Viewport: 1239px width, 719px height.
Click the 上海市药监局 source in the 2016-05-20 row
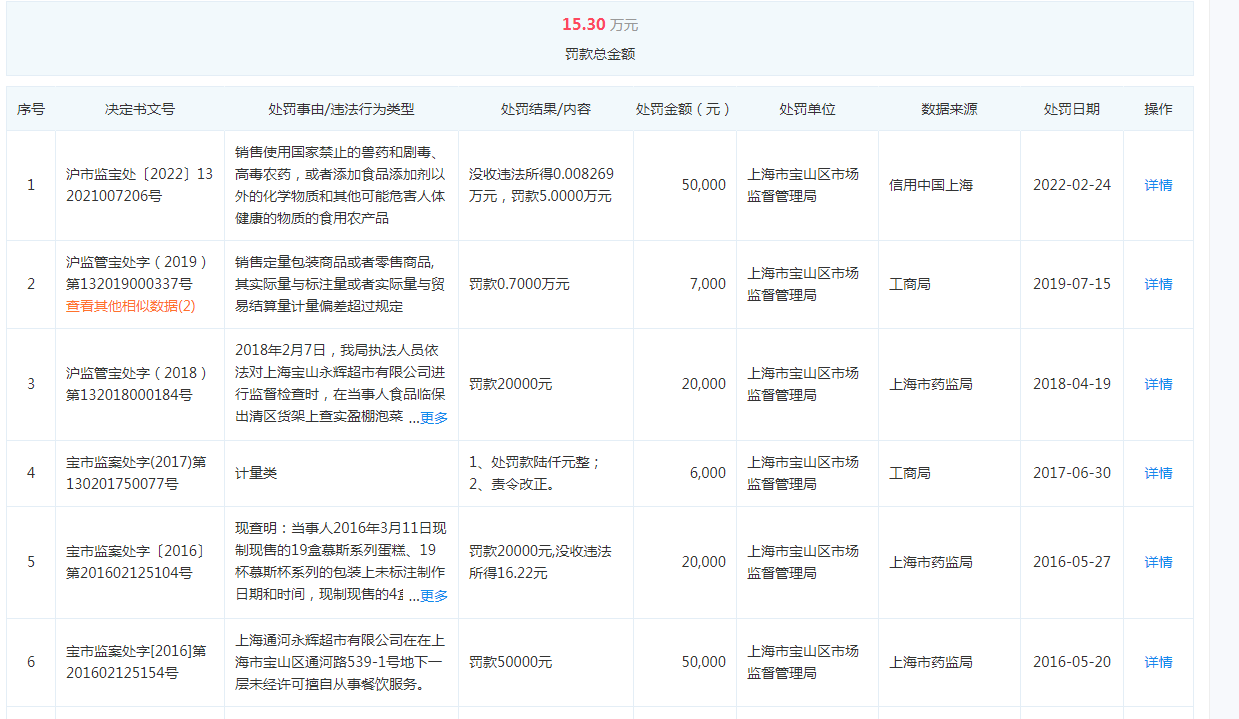(x=931, y=662)
